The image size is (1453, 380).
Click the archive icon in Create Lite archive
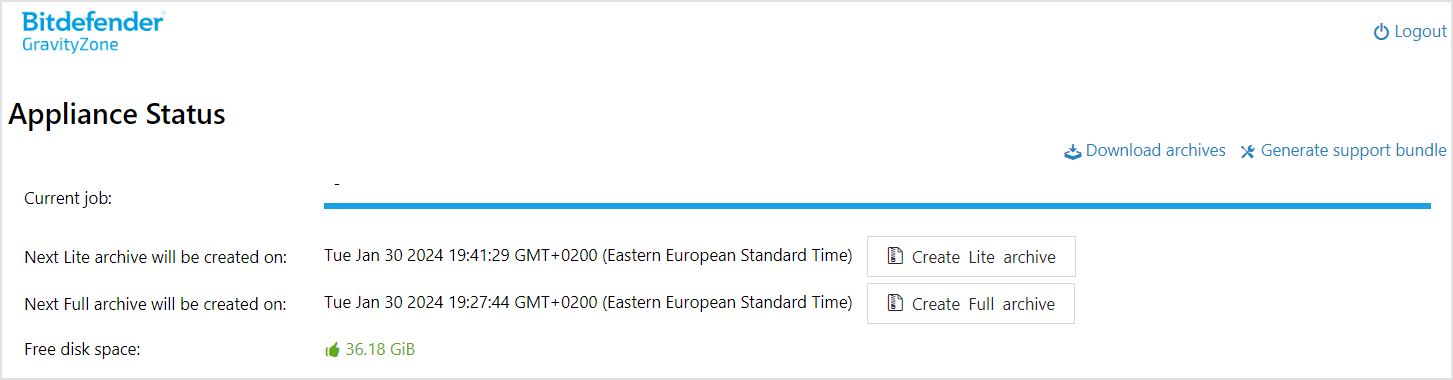pos(896,257)
